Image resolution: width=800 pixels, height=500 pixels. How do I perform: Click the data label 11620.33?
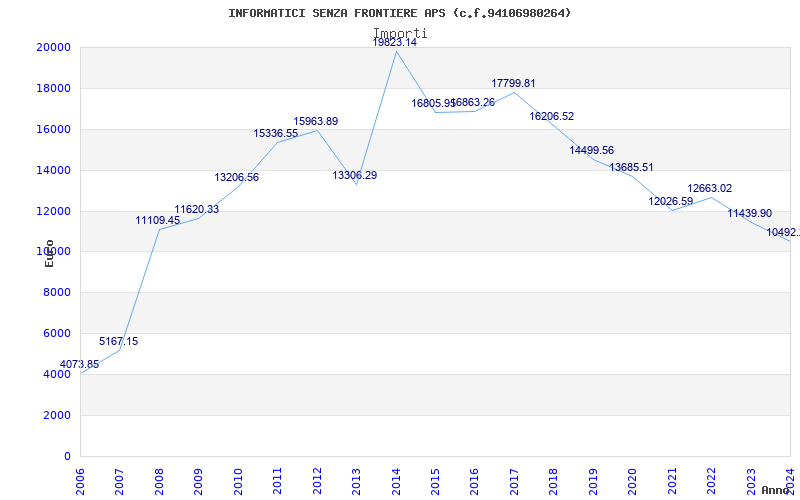click(x=196, y=209)
